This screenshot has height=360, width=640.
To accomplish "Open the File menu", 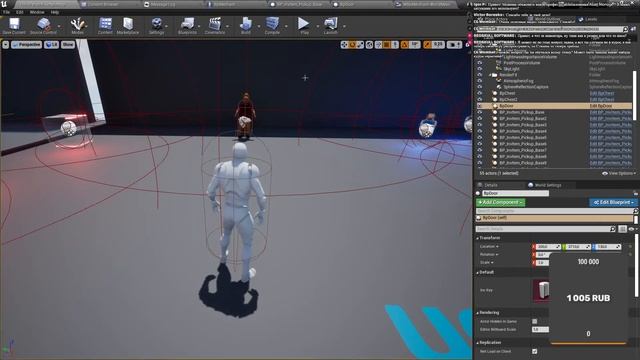I will pyautogui.click(x=7, y=12).
